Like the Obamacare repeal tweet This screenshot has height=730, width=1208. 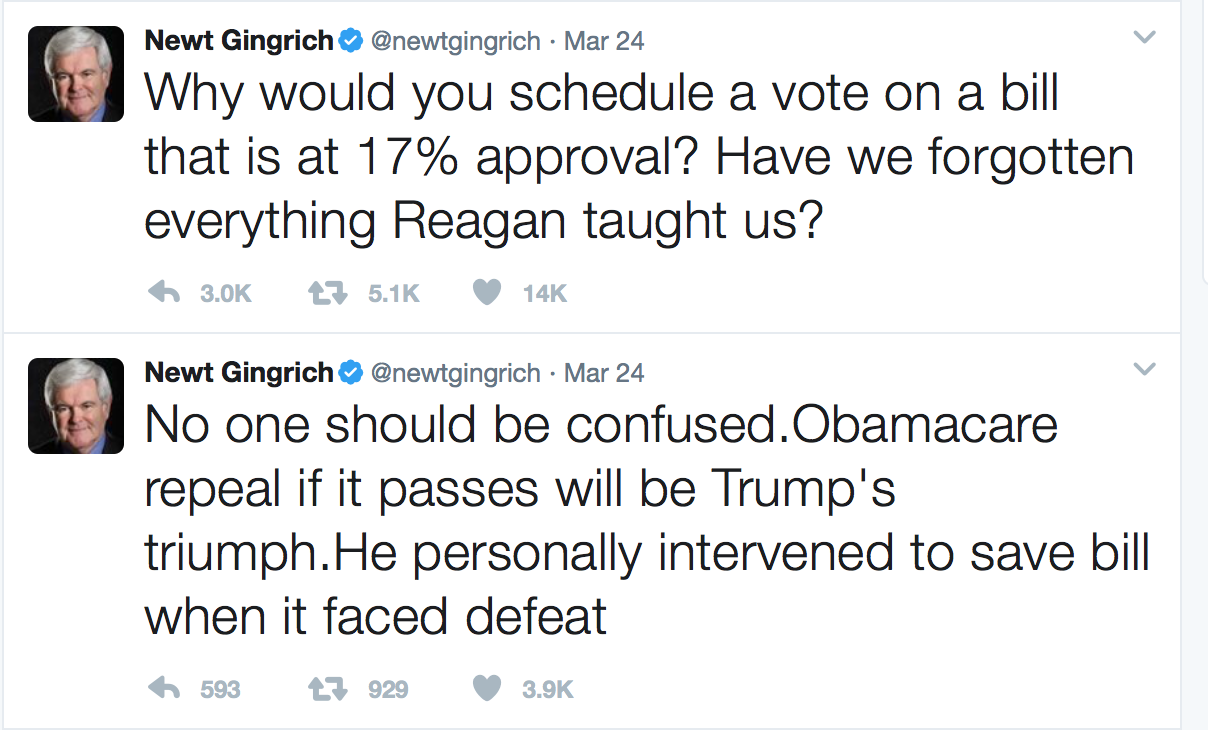click(486, 688)
